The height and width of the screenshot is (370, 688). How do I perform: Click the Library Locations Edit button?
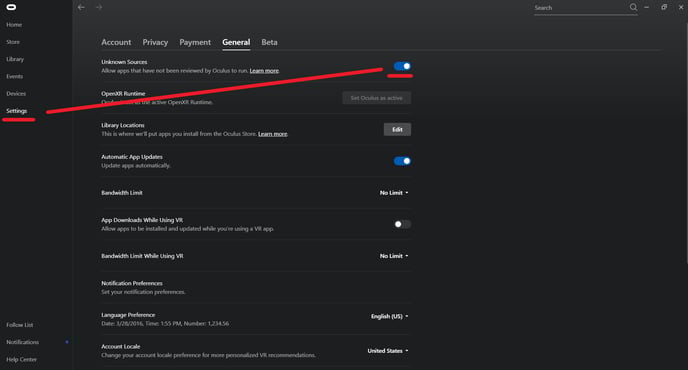[397, 129]
